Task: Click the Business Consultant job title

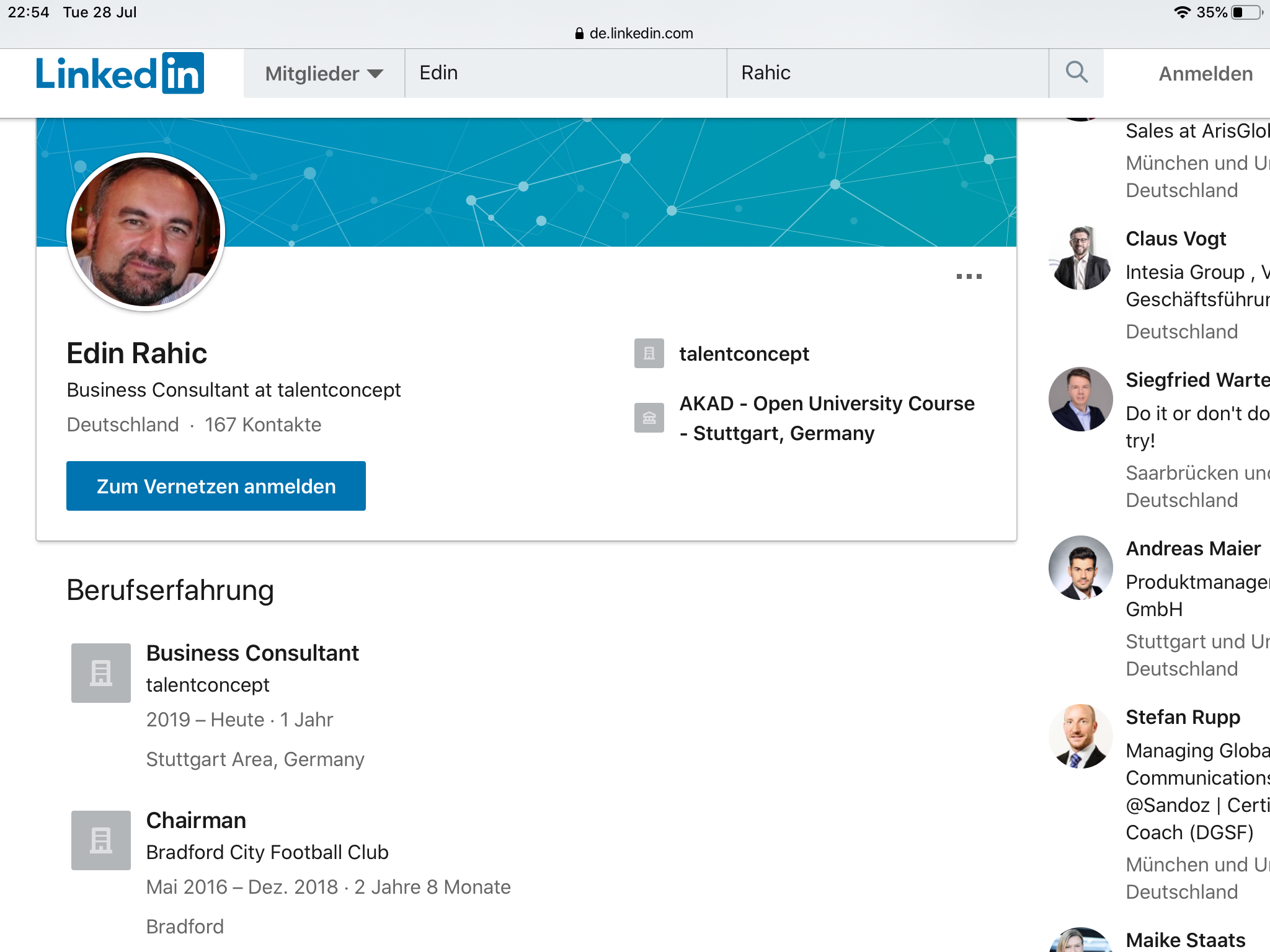Action: 252,653
